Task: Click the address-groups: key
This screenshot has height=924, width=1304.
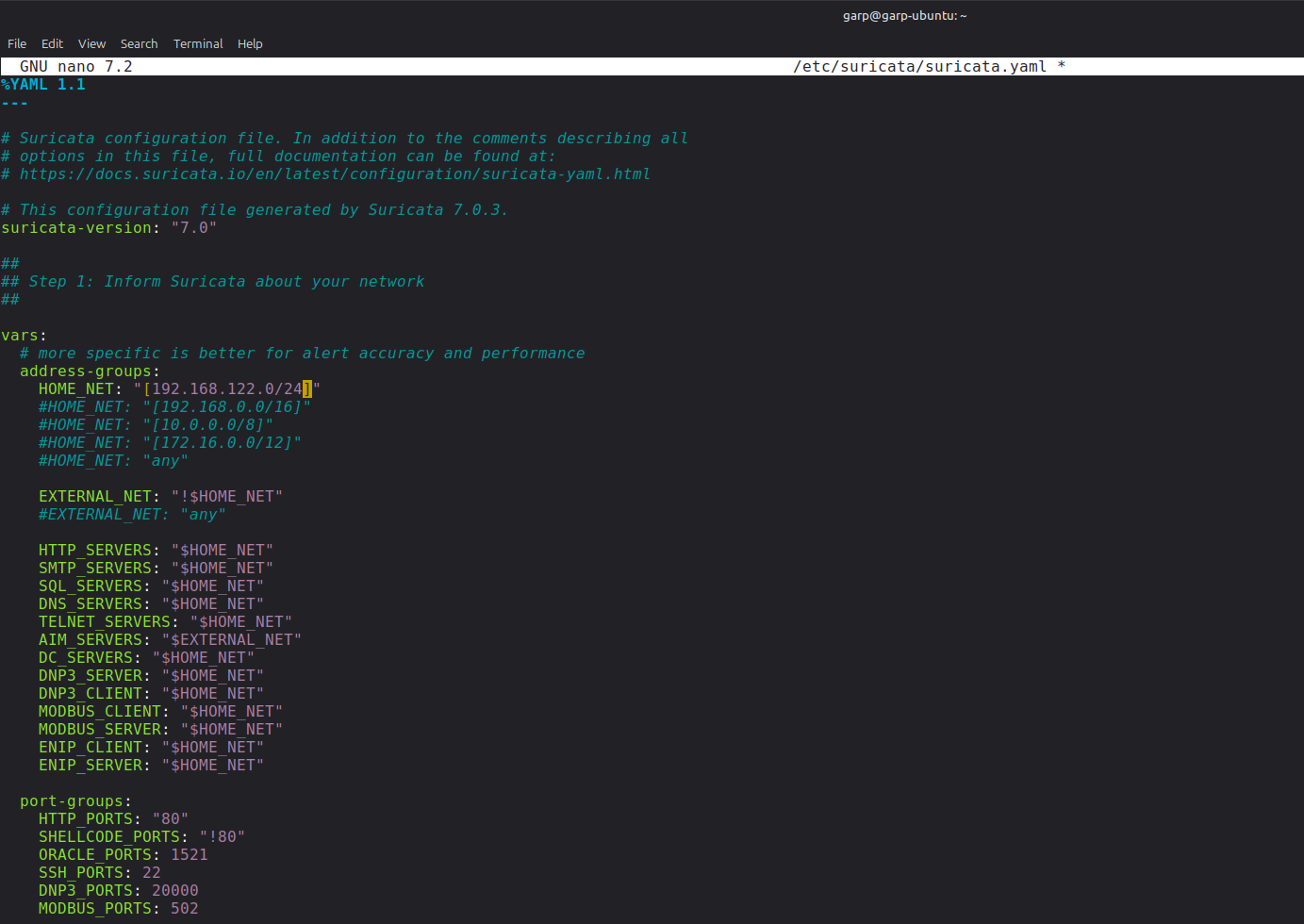Action: point(91,371)
